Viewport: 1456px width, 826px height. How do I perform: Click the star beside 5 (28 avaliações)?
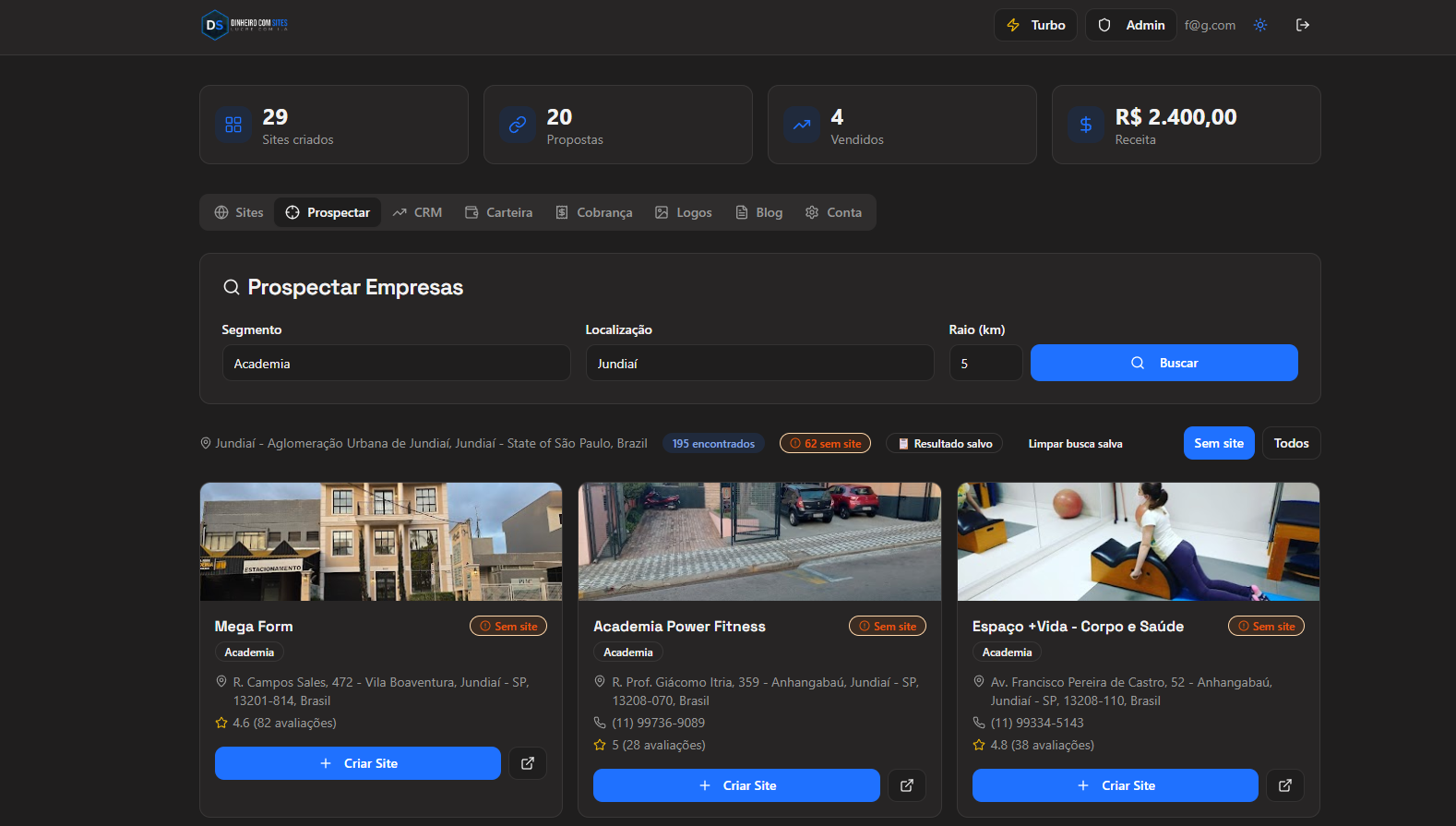600,745
